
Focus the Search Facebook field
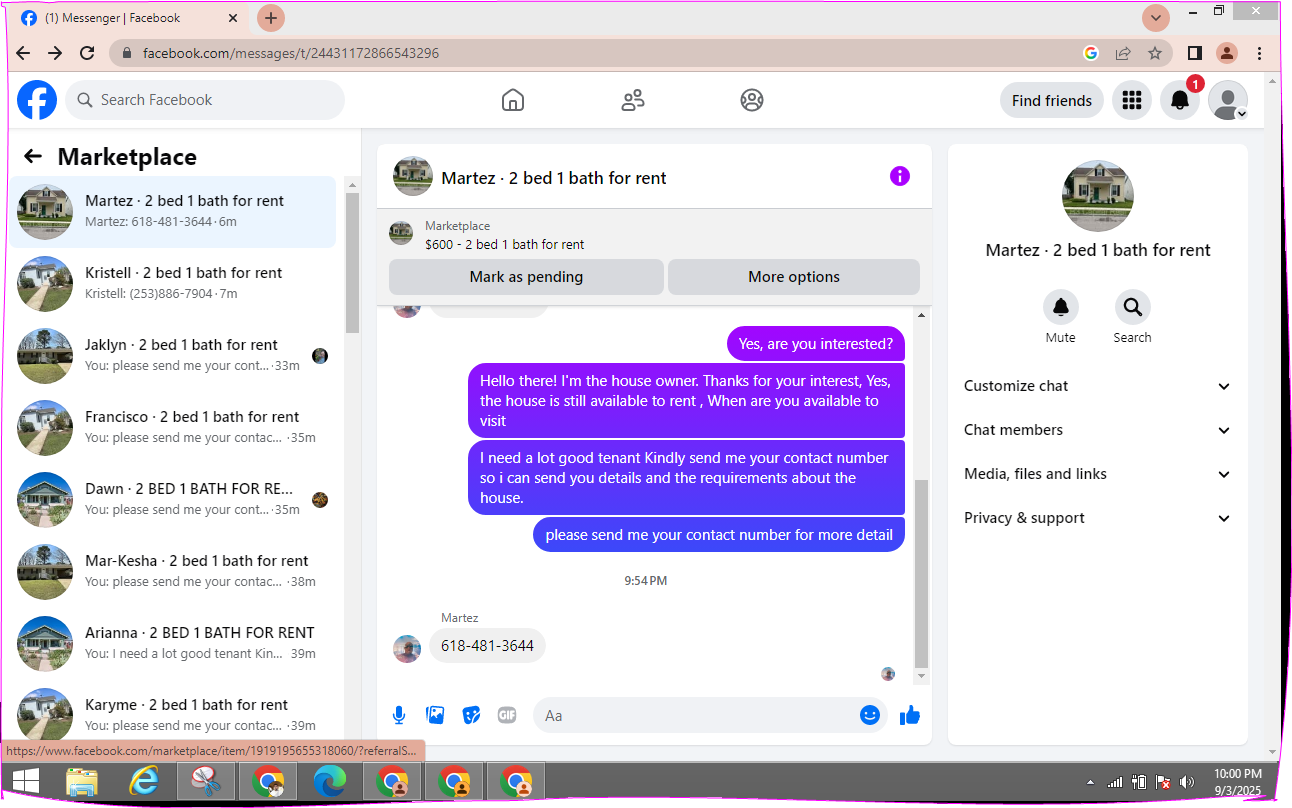pos(205,100)
